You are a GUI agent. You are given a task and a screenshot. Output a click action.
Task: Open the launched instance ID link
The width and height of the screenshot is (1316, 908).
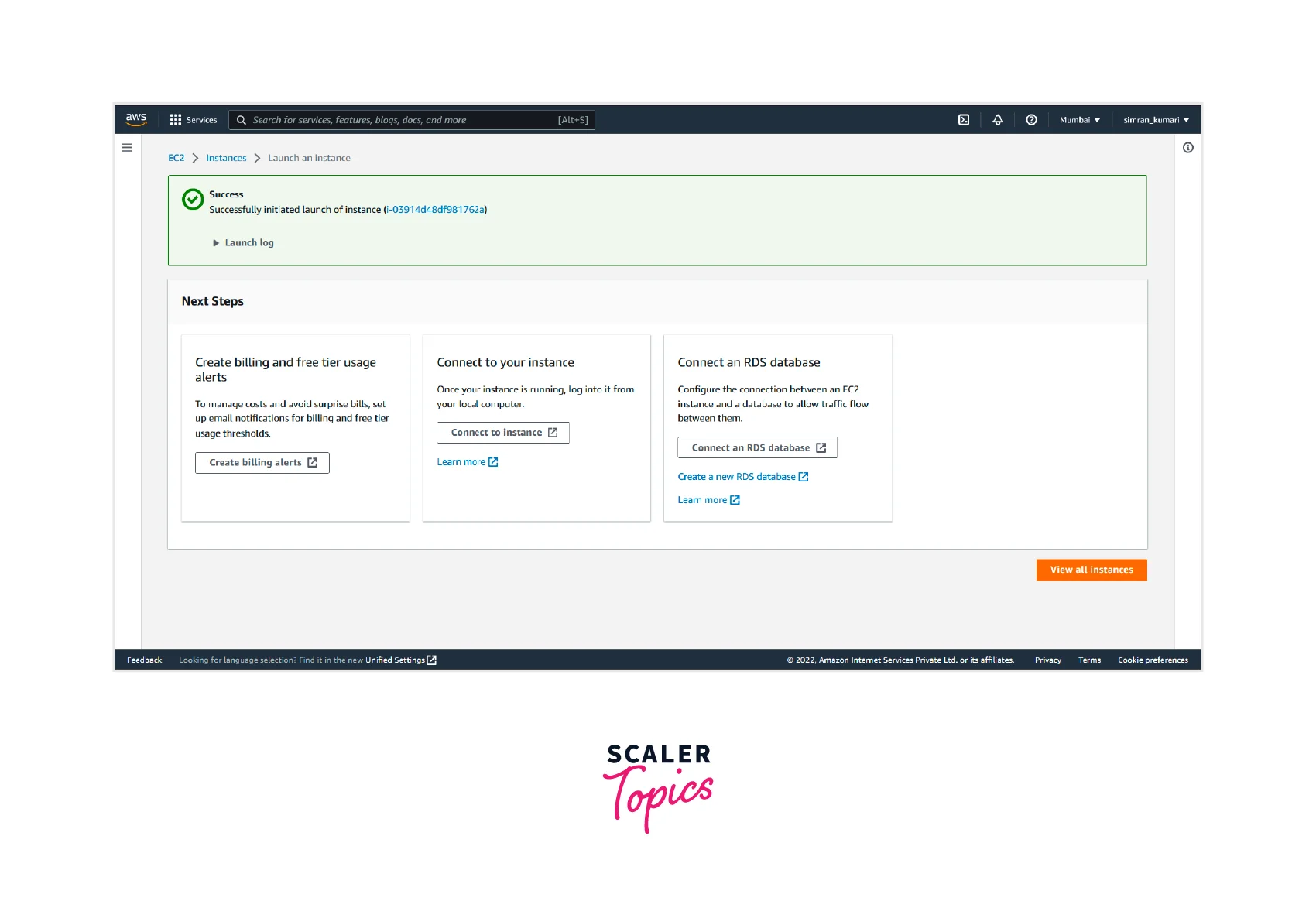coord(436,210)
